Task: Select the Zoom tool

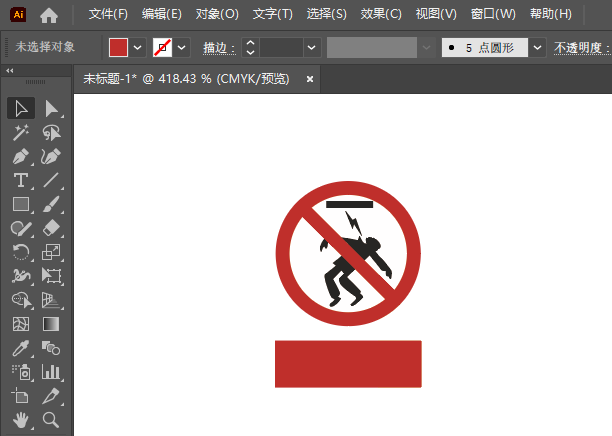Action: coord(51,420)
